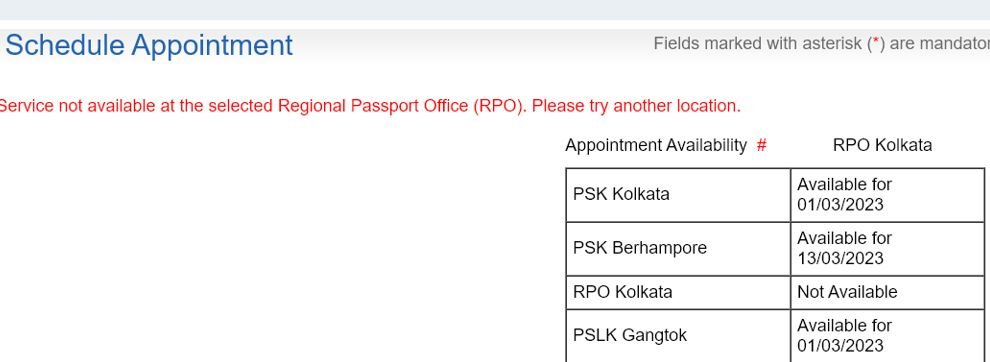Screen dimensions: 990x362
Task: Select the PSLK Gangtok table cell
Action: pos(677,335)
